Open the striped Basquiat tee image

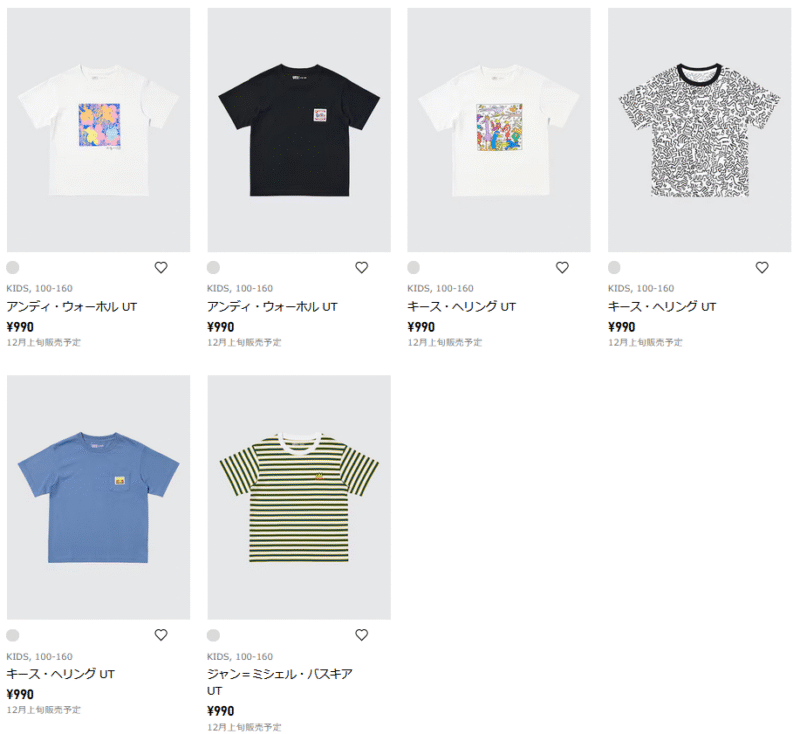click(299, 497)
